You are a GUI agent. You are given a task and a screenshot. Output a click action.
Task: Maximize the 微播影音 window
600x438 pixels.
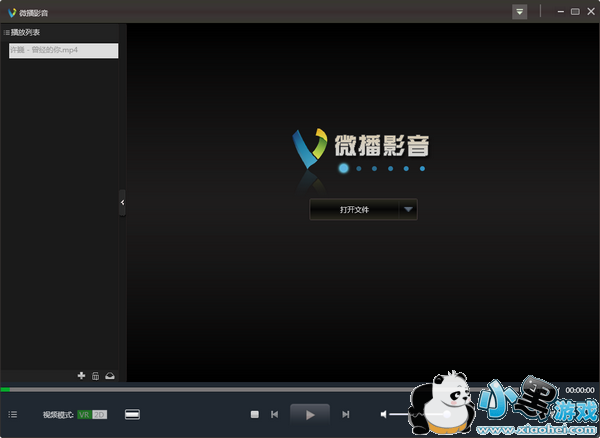[x=575, y=12]
